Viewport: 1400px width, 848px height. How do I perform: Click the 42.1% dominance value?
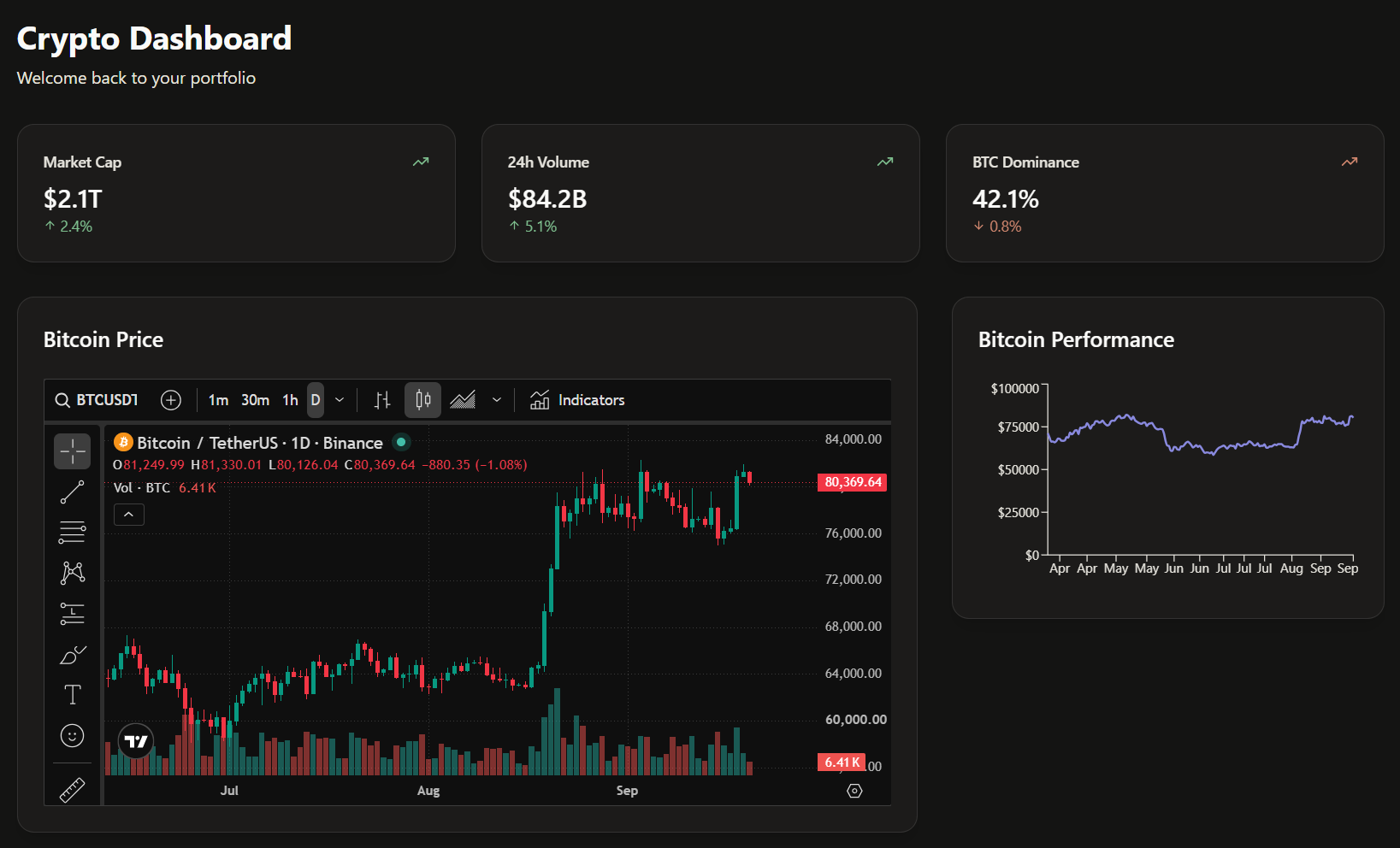click(1006, 199)
